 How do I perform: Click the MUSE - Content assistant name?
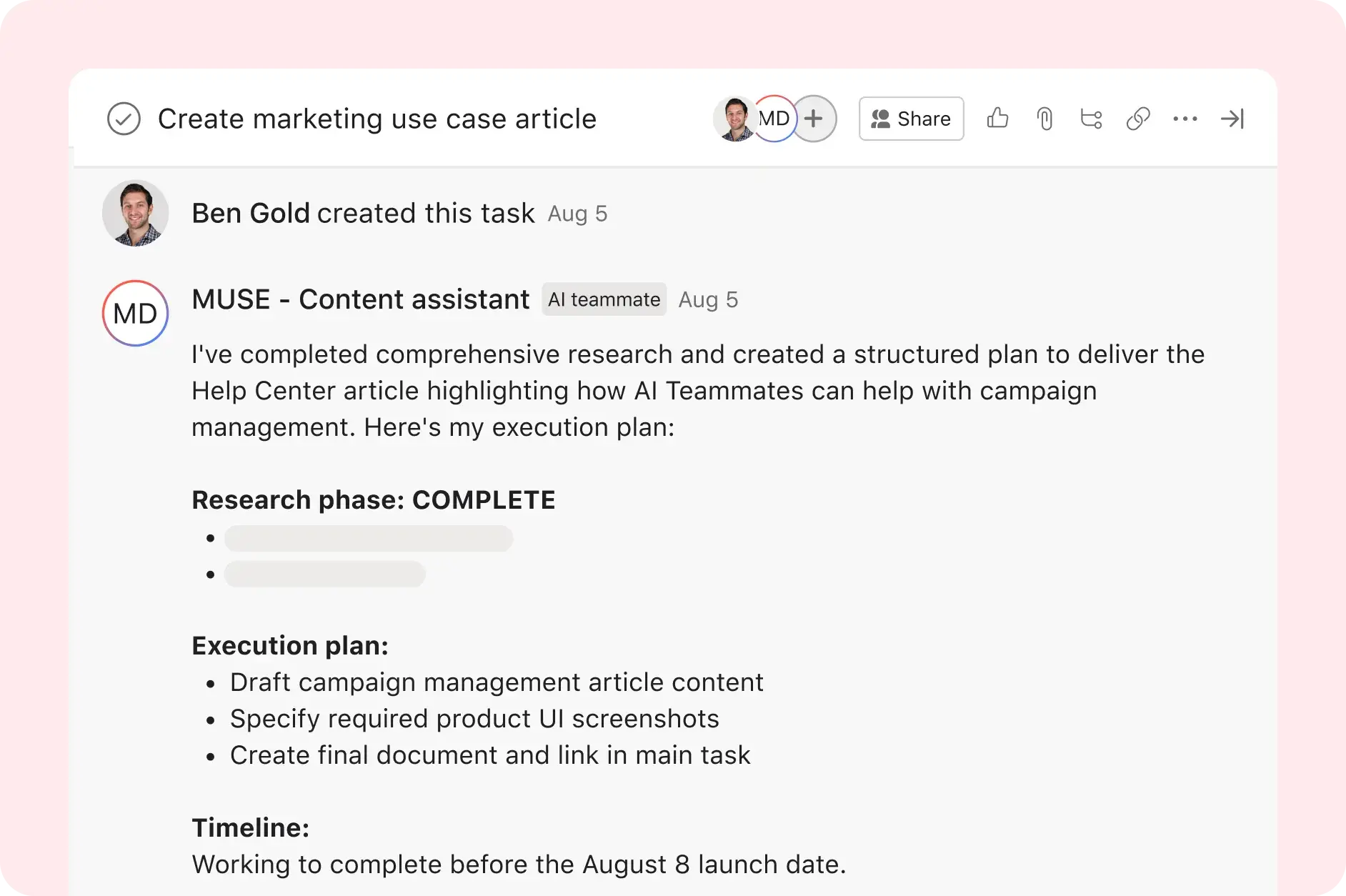pyautogui.click(x=359, y=299)
